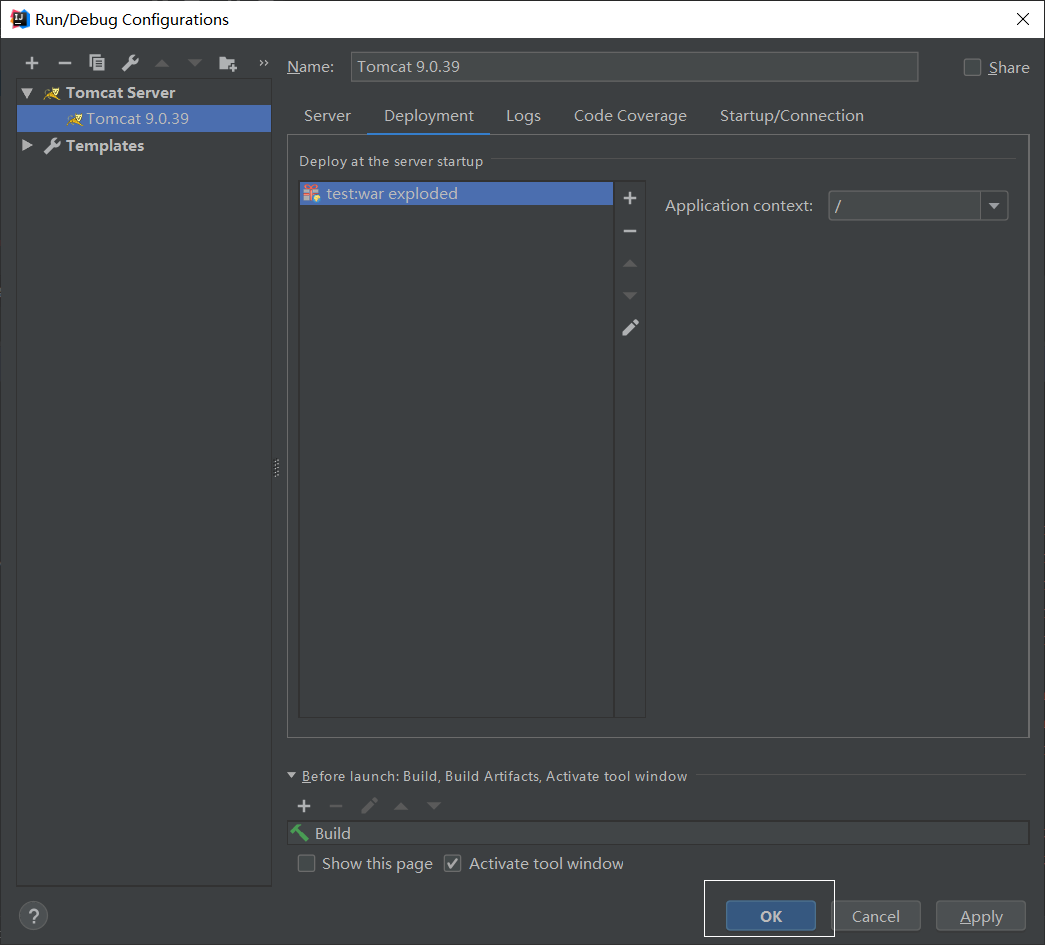
Task: Confirm with the OK button
Action: [770, 916]
